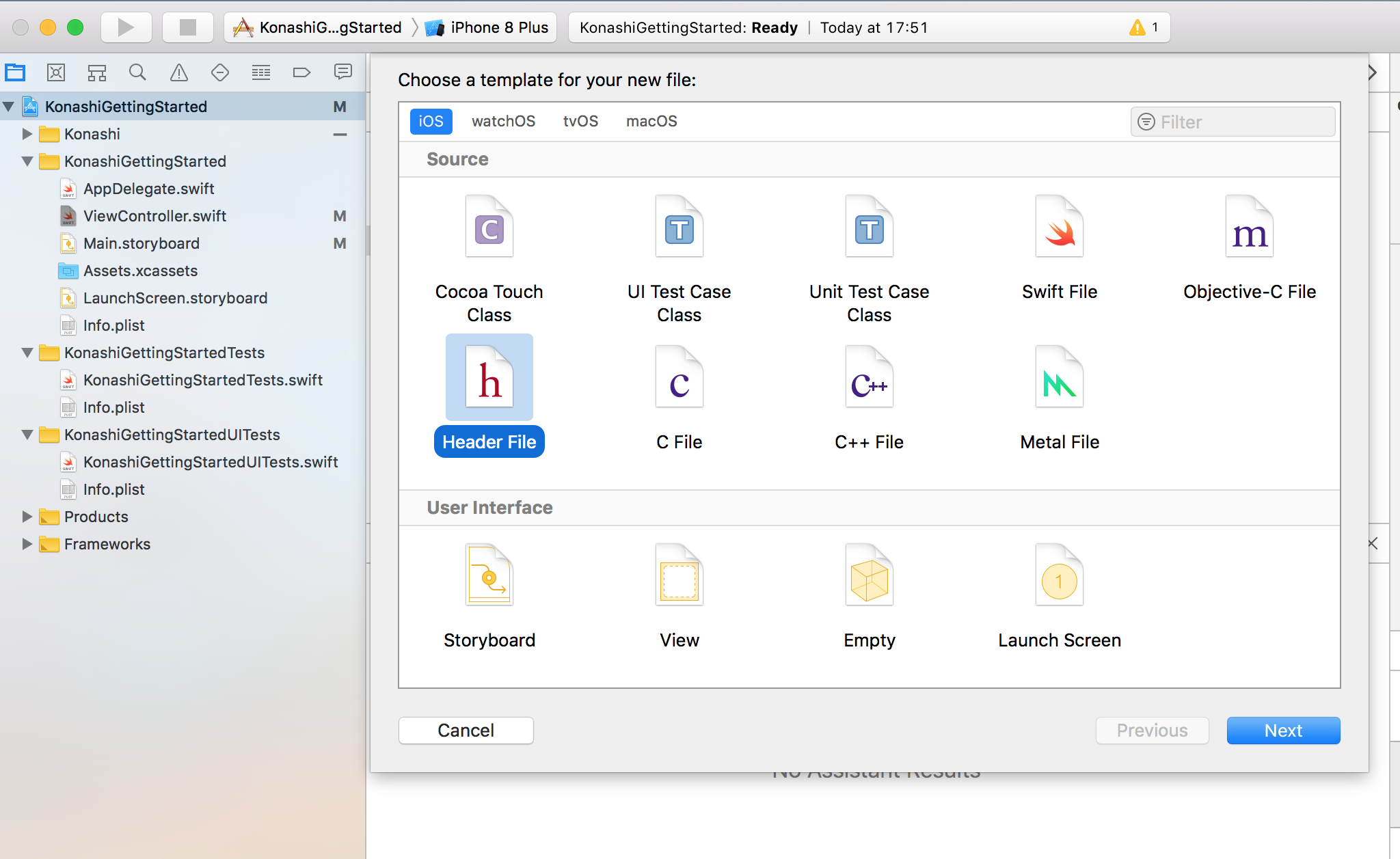
Task: Select ViewController.swift in navigator
Action: point(154,216)
